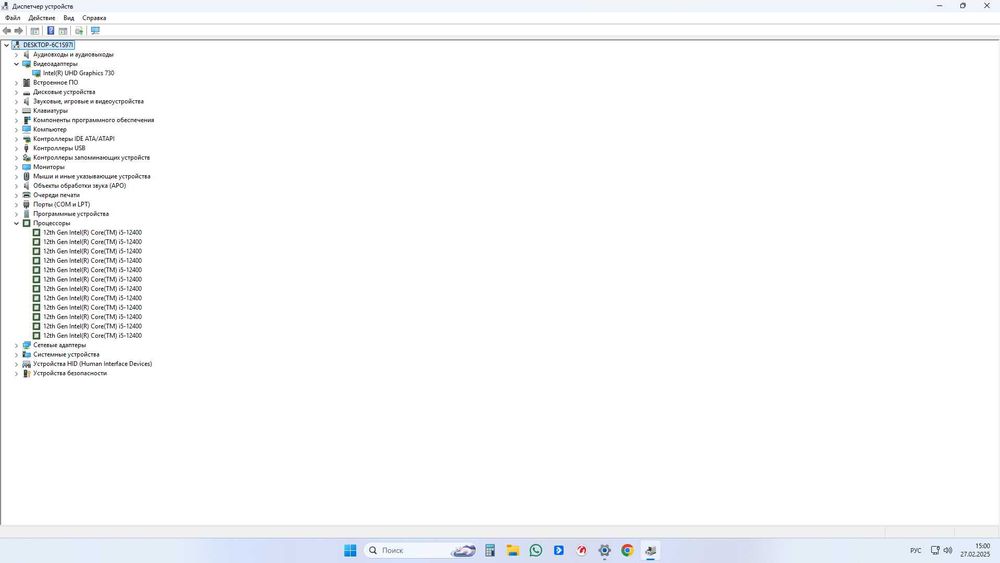The height and width of the screenshot is (563, 1000).
Task: Click the Контроллеры USB plug icon
Action: [26, 148]
